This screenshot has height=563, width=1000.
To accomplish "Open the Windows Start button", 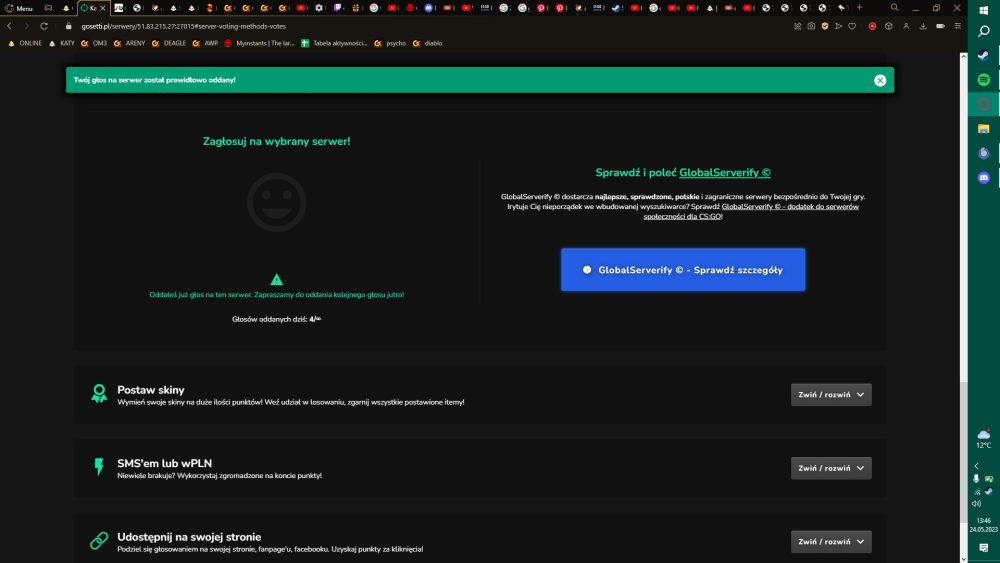I will click(x=984, y=11).
